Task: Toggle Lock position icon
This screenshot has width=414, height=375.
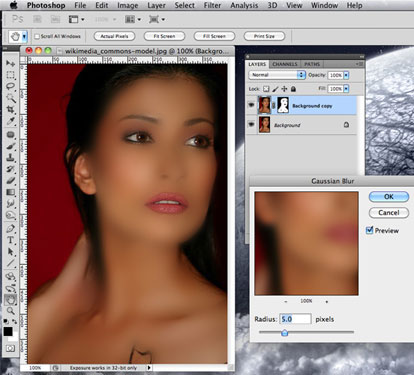Action: click(284, 89)
